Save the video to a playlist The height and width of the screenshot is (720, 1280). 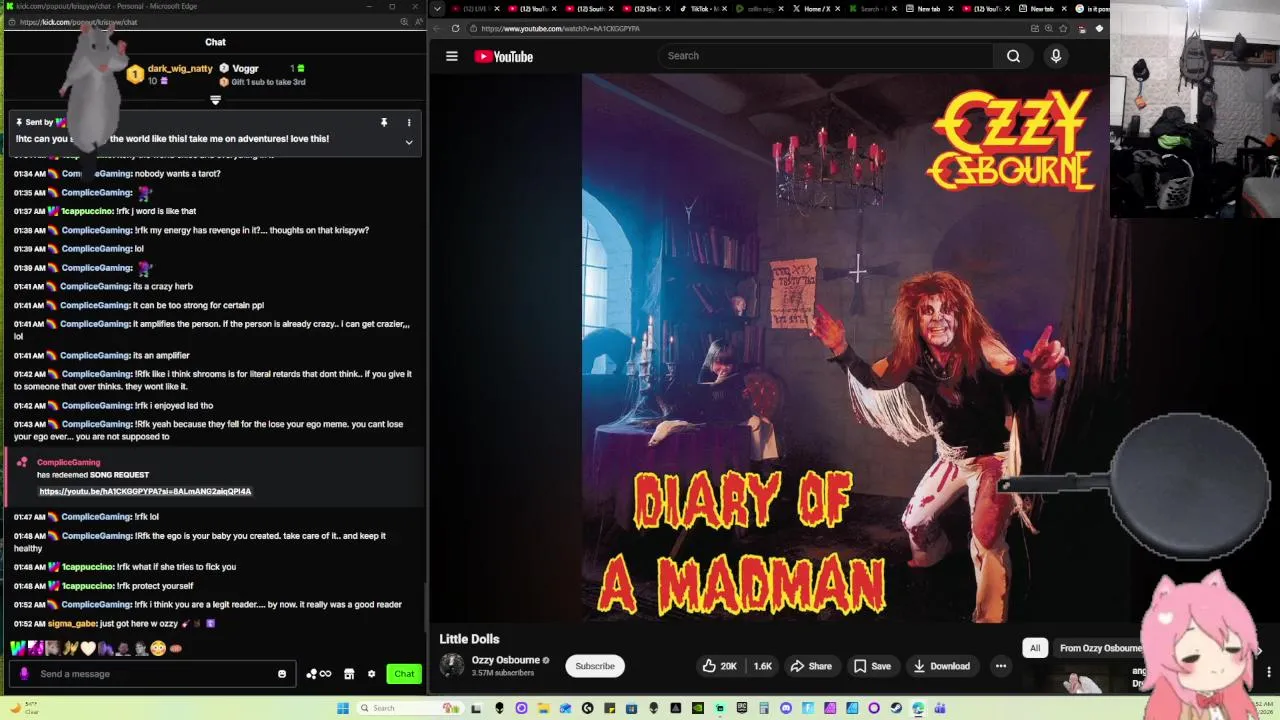pos(872,666)
